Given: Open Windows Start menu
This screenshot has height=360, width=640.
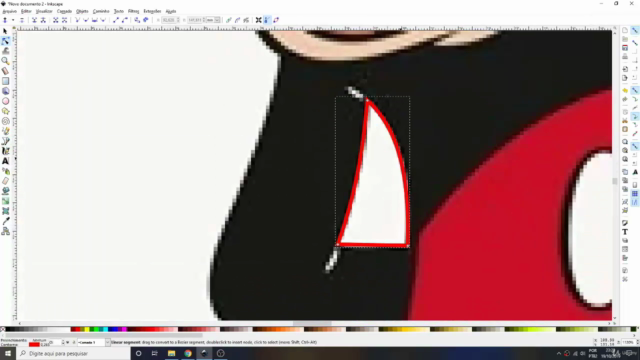Looking at the screenshot, I should (8, 353).
